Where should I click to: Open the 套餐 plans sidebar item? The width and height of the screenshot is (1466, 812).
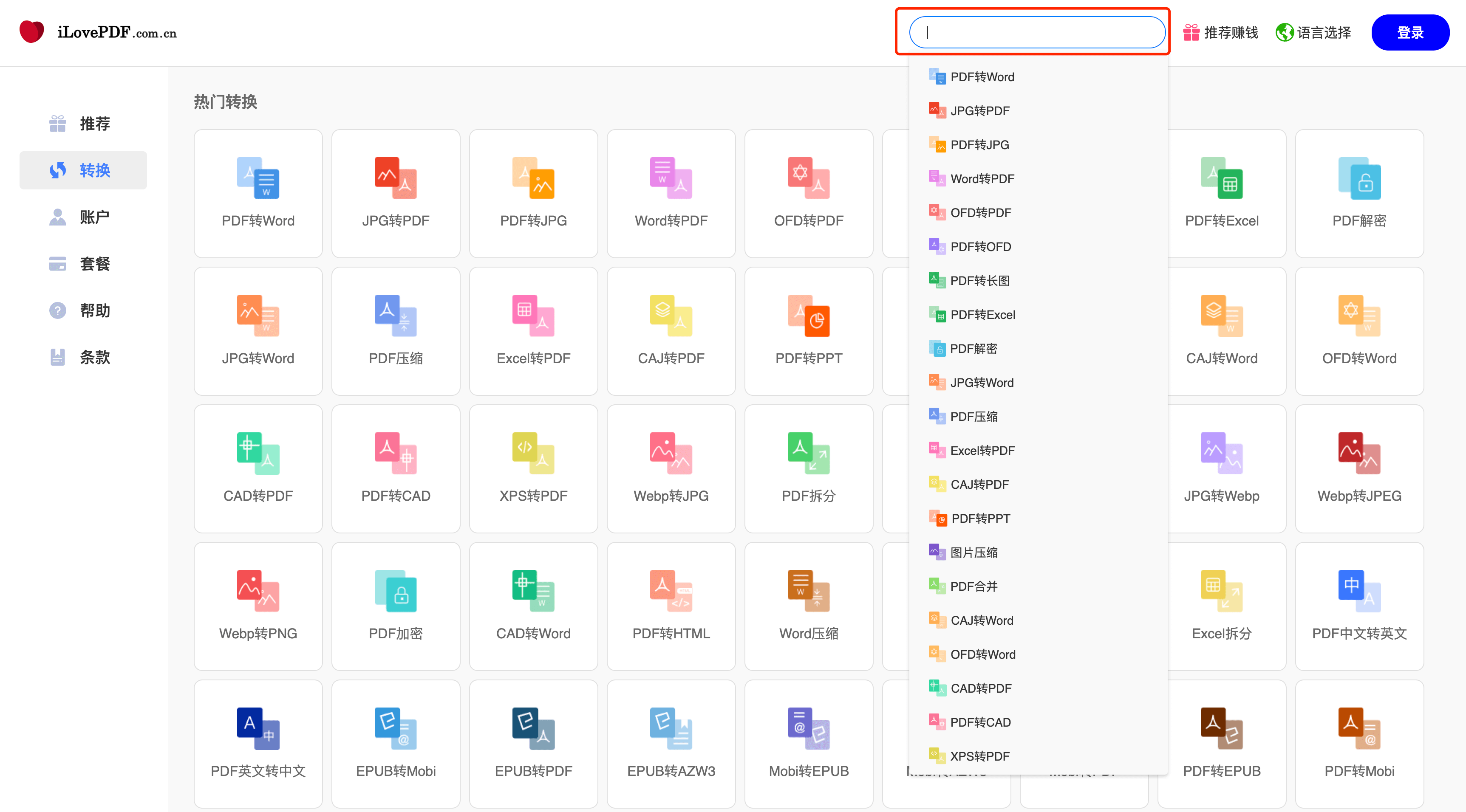[x=83, y=264]
